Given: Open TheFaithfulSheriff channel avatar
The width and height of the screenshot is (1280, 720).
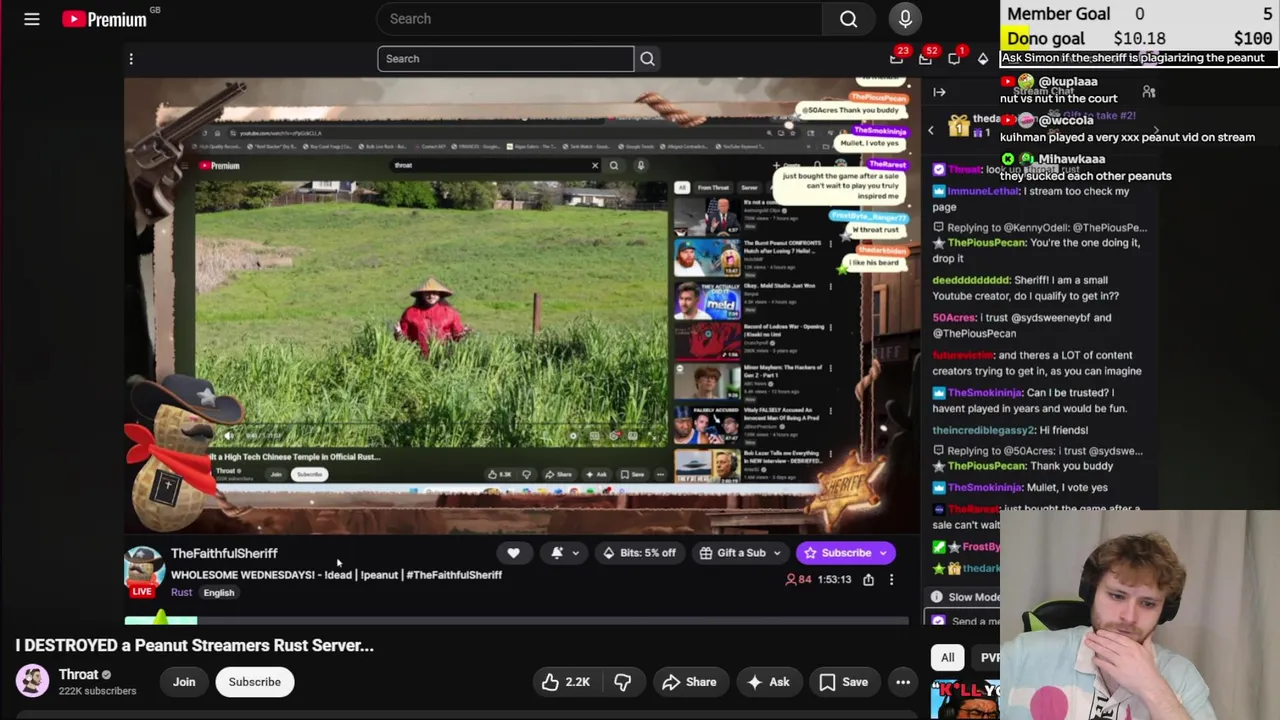Looking at the screenshot, I should click(x=144, y=567).
